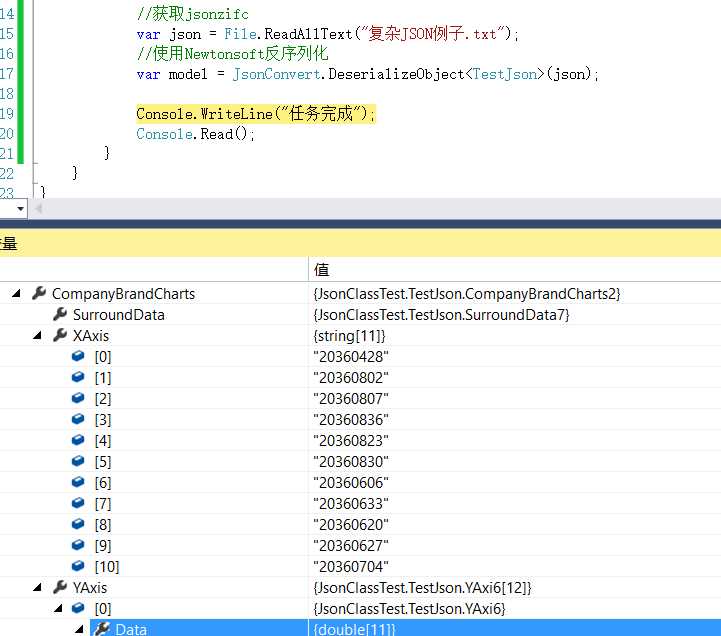Click the cube icon of XAxis [3]

pyautogui.click(x=78, y=419)
